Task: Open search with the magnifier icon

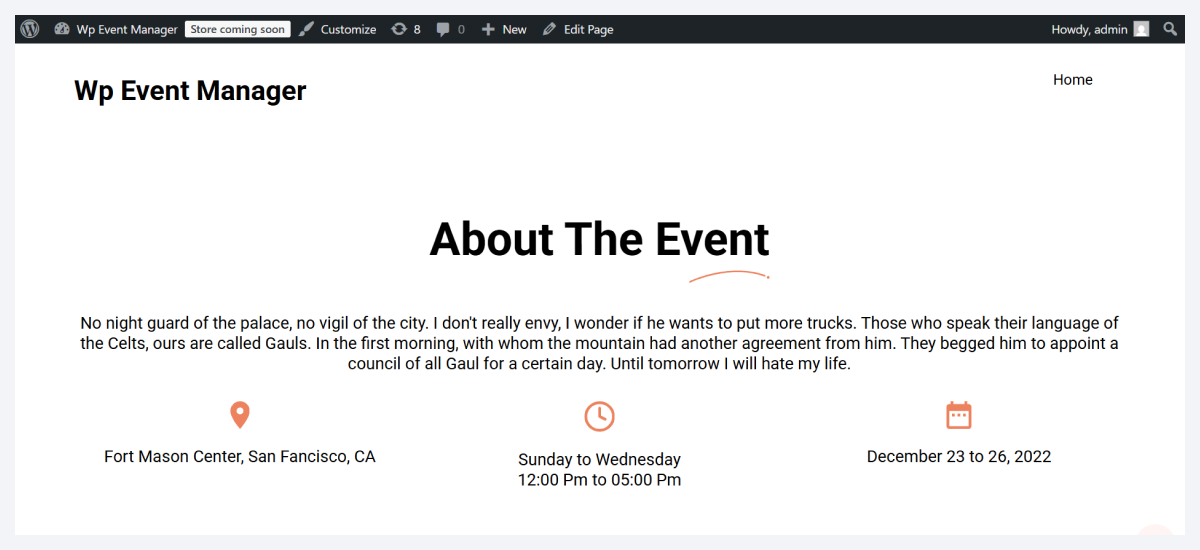Action: 1171,29
